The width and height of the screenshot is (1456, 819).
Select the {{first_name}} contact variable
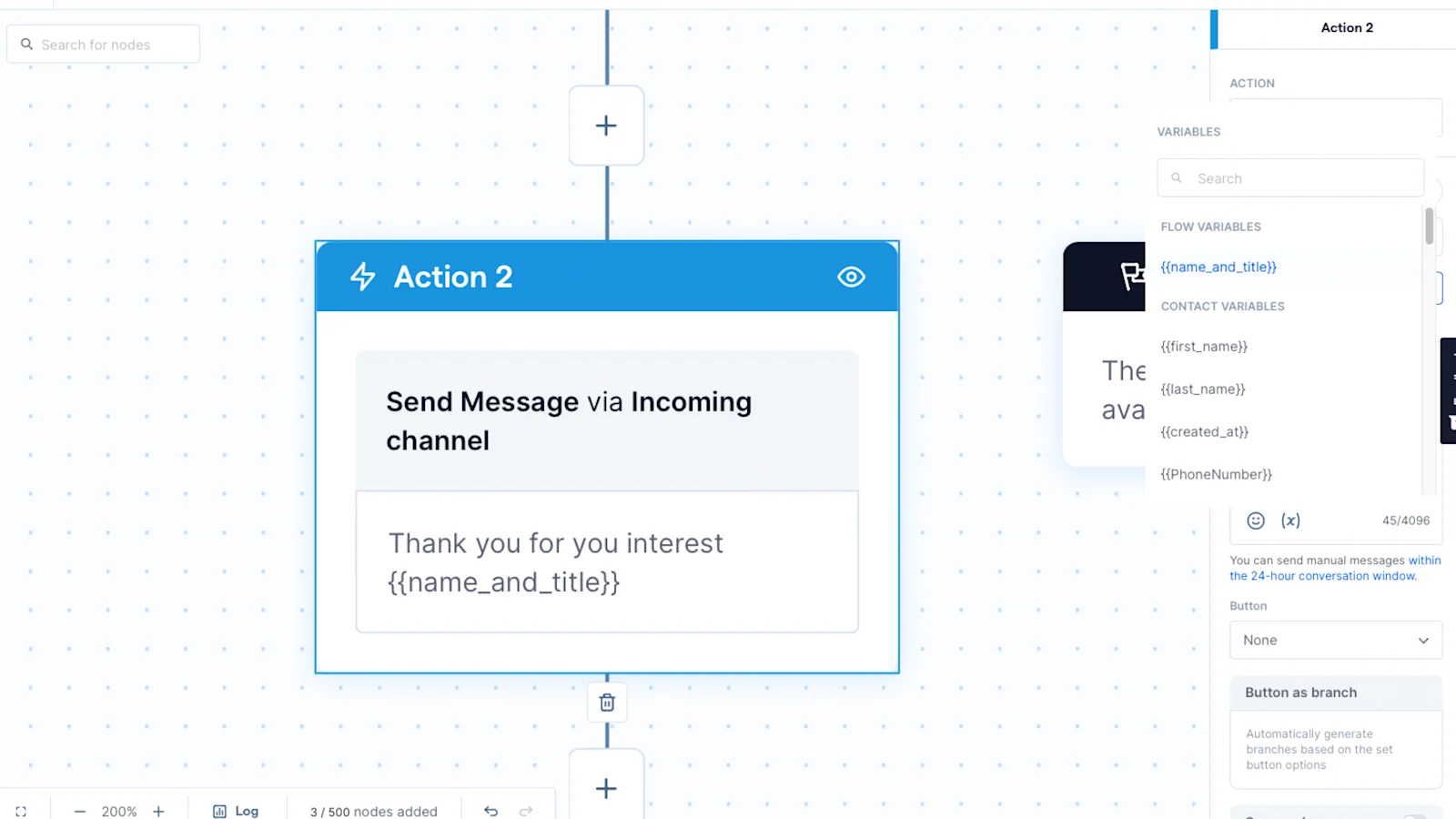[1203, 346]
